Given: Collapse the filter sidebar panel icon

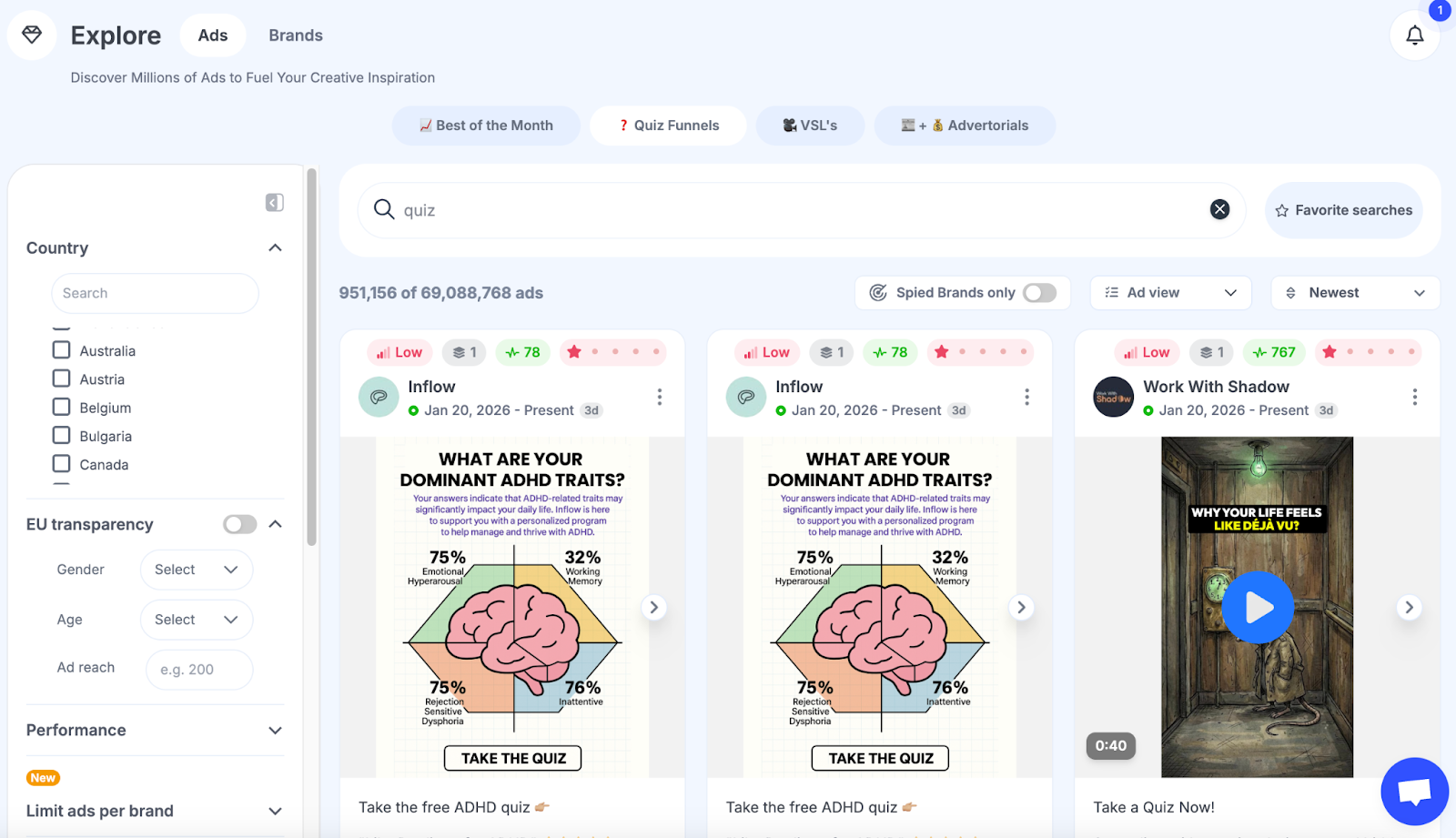Looking at the screenshot, I should [x=274, y=202].
